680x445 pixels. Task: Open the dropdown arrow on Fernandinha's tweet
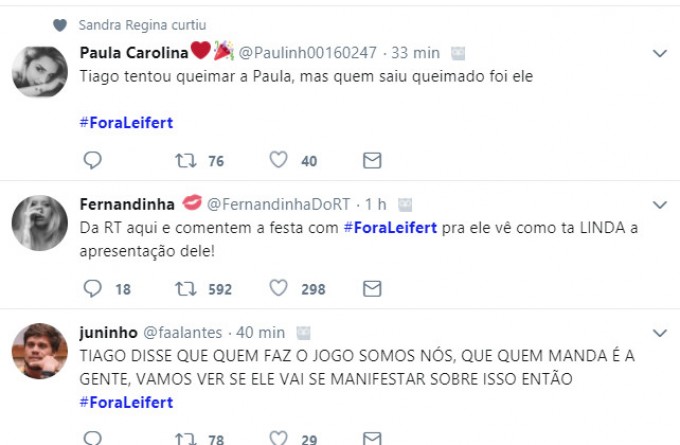coord(659,204)
